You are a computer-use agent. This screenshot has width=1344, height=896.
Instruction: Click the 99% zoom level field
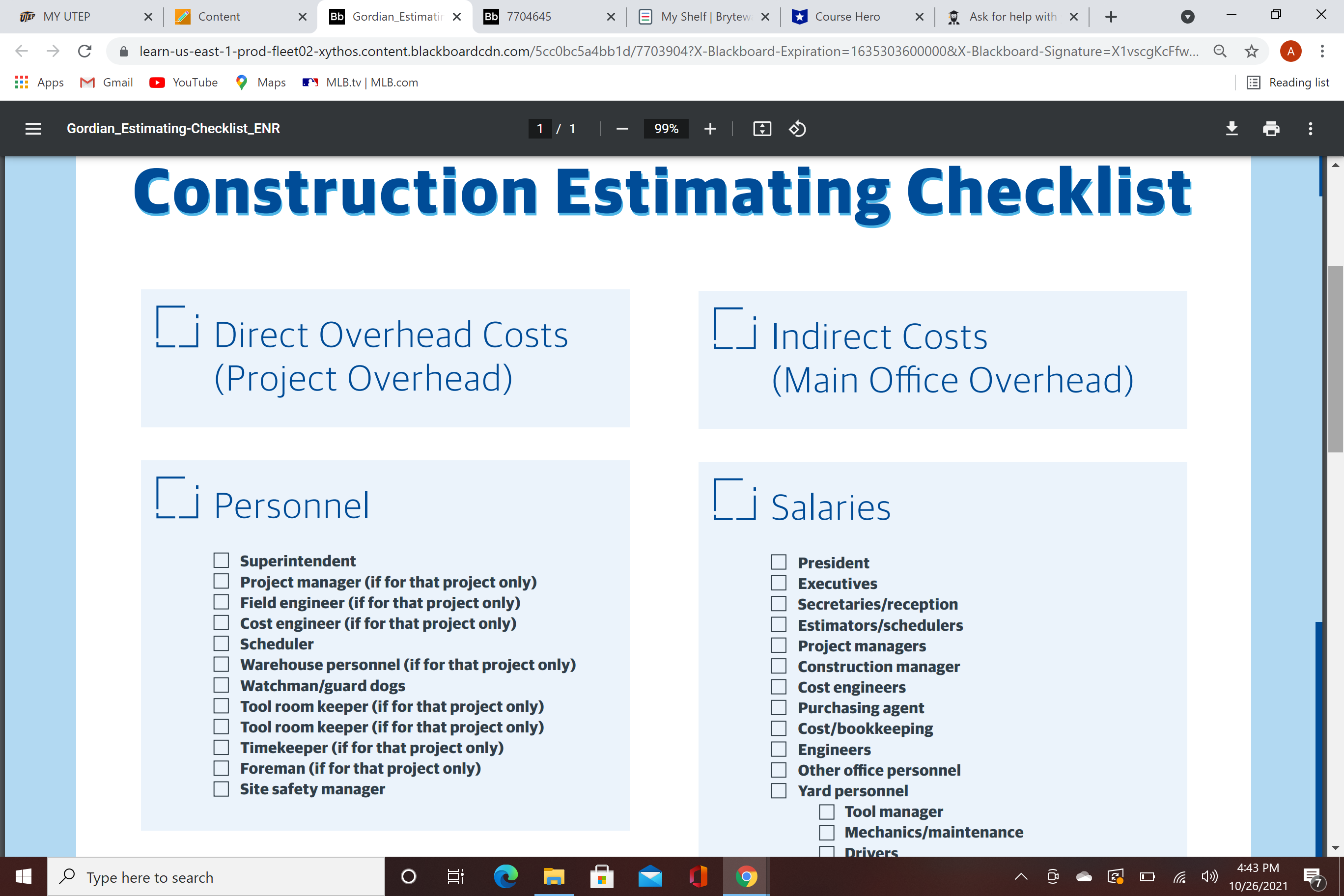666,129
